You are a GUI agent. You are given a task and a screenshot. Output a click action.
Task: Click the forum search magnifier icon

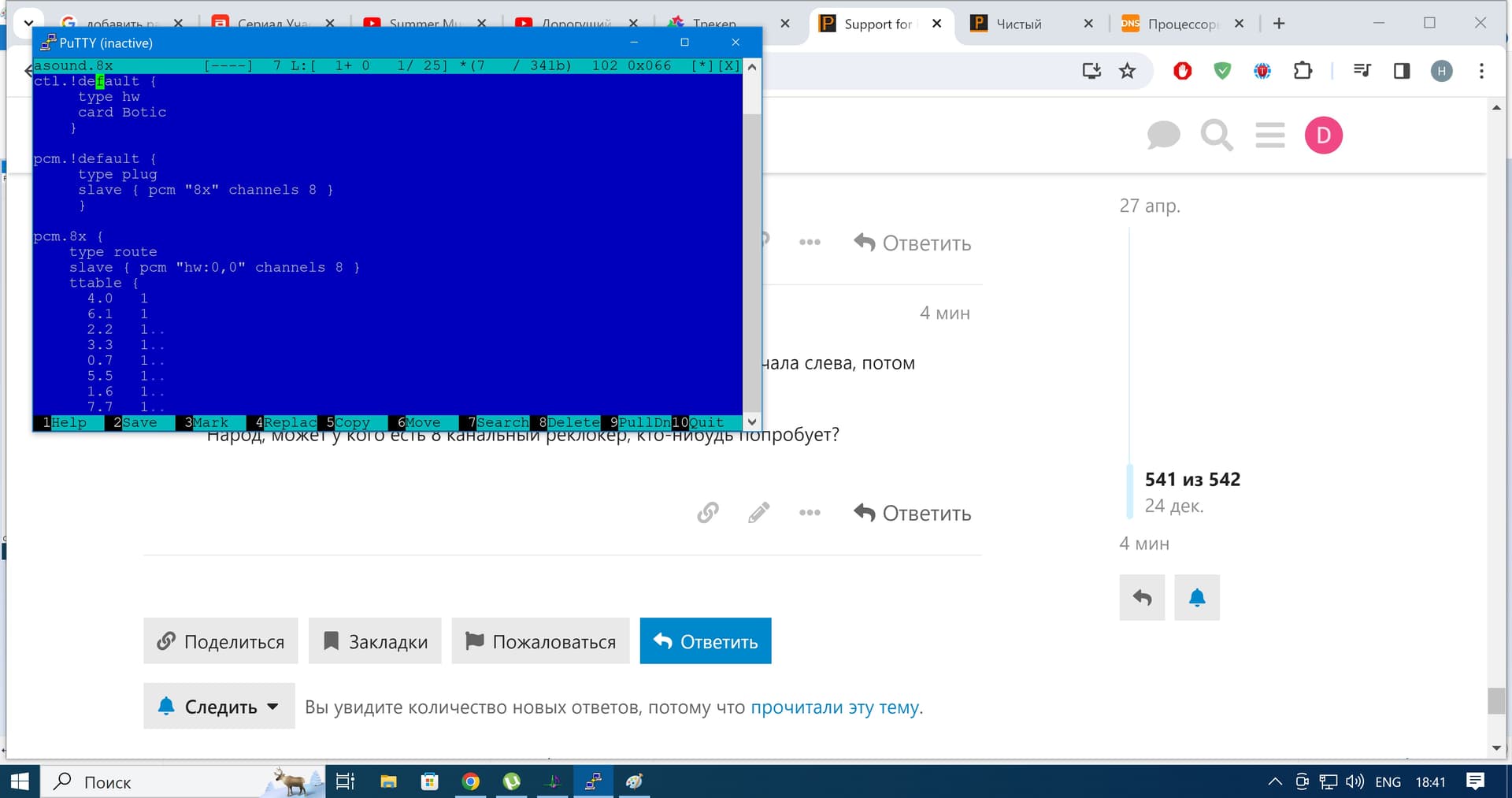pyautogui.click(x=1216, y=135)
